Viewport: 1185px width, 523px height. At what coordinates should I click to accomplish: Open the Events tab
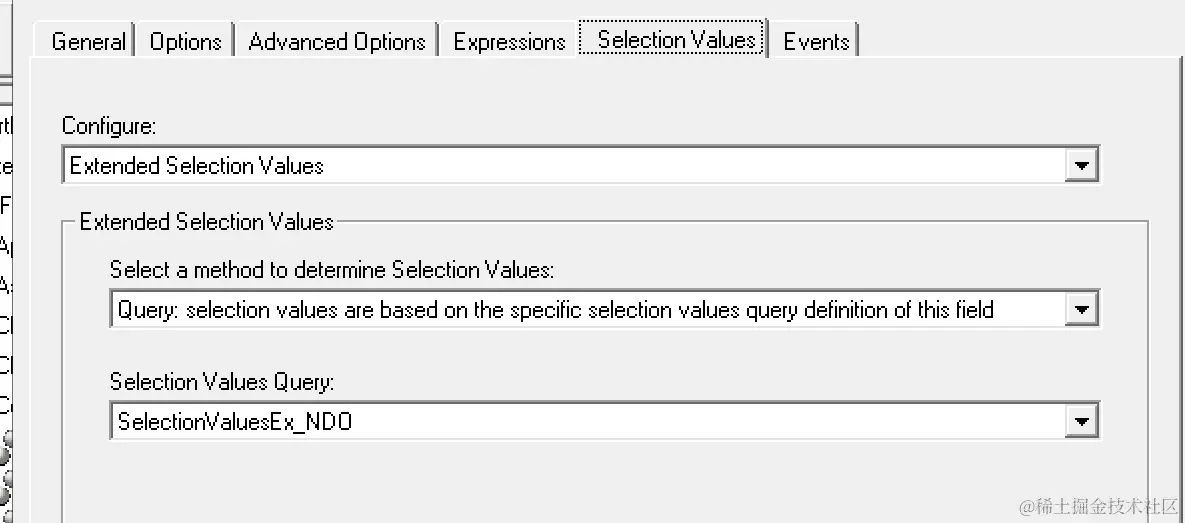tap(816, 42)
